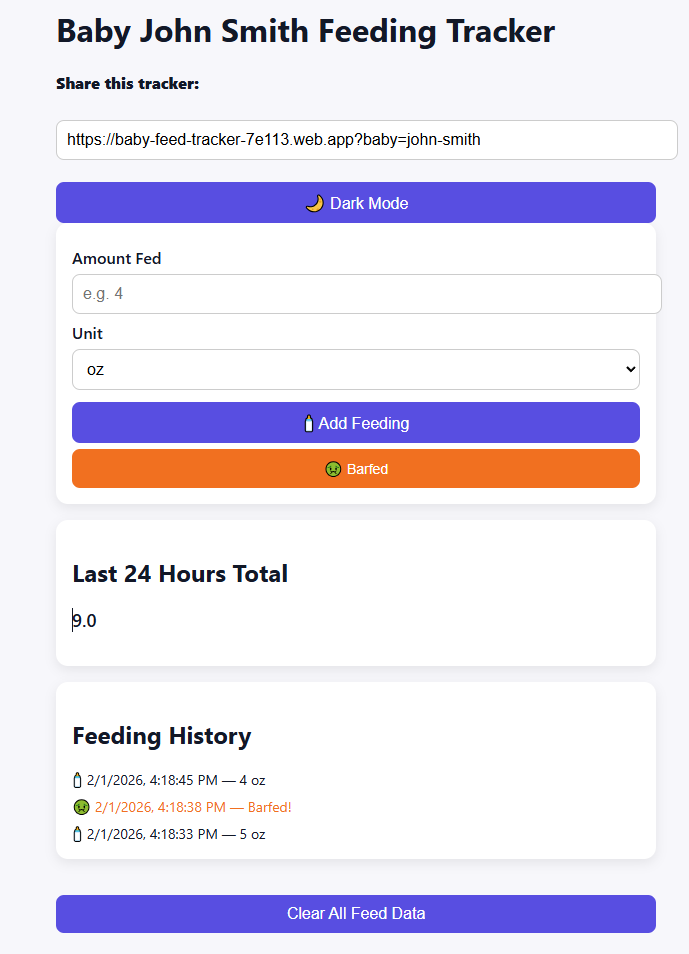Click bottle icon next to 4:18:33 PM entry
Viewport: 689px width, 954px height.
tap(77, 833)
